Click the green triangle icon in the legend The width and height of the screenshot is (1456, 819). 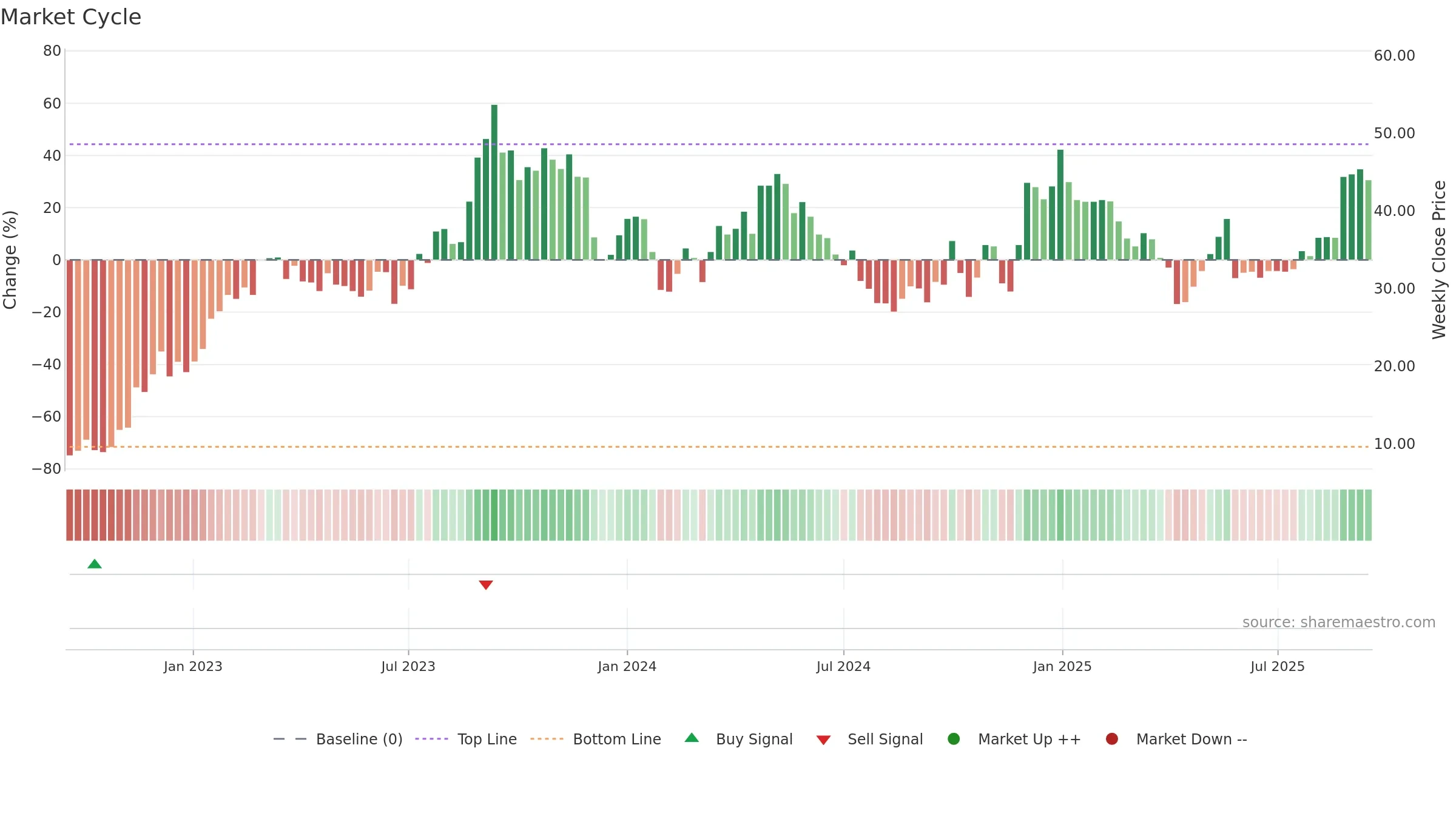tap(692, 738)
